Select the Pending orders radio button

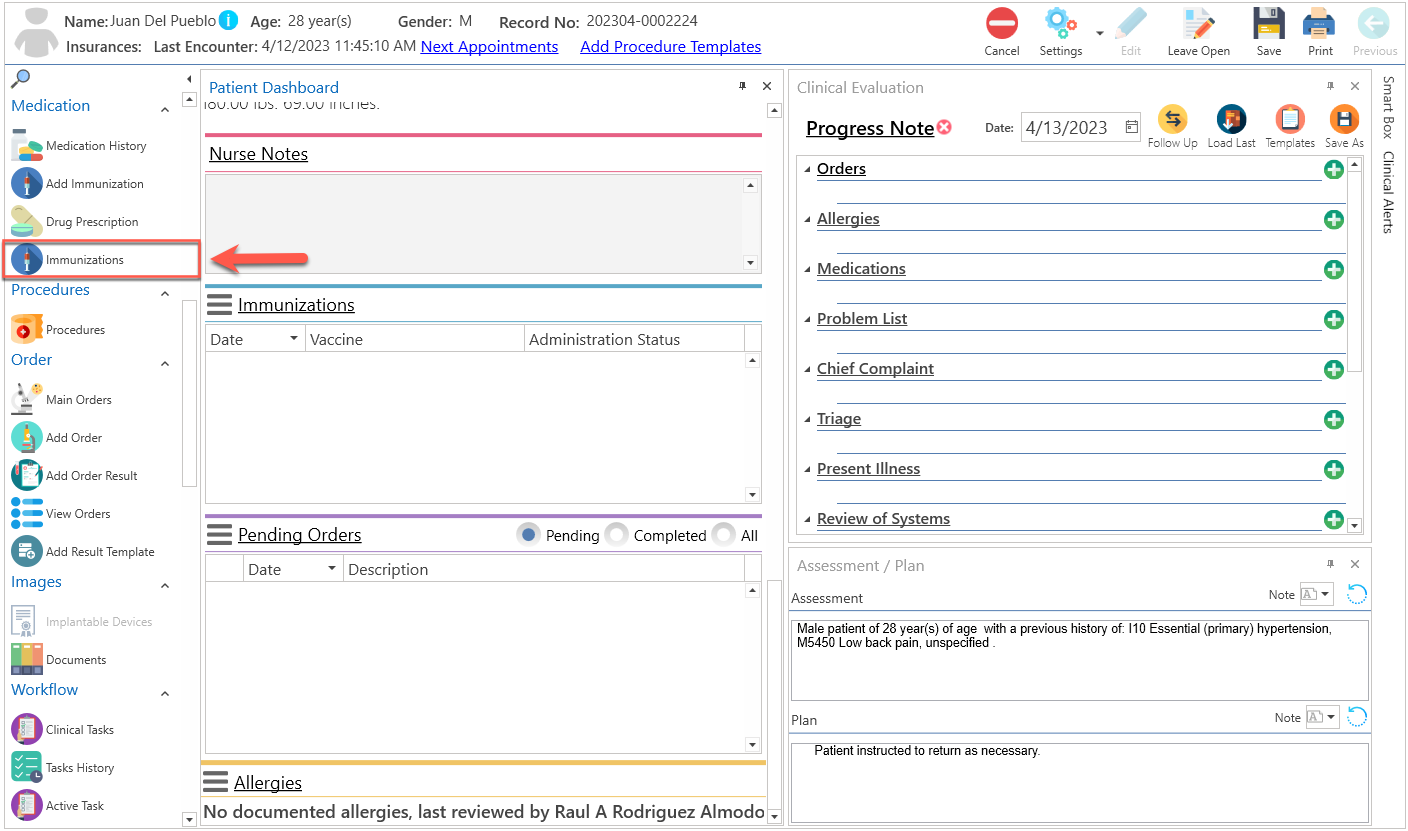(x=528, y=535)
